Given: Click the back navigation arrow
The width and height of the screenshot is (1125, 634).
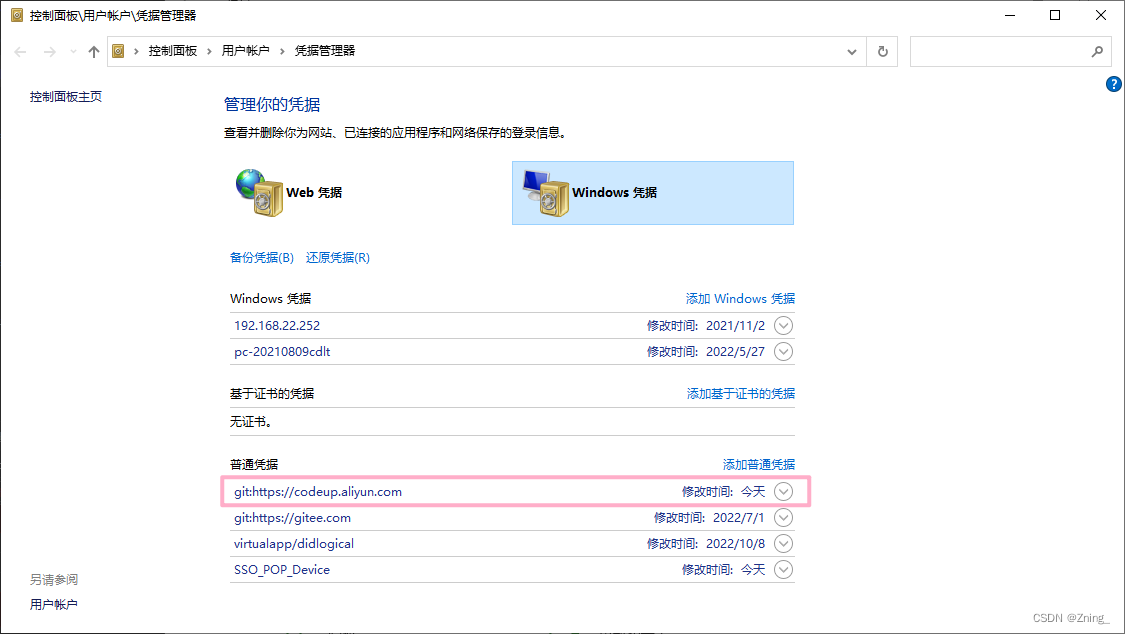Looking at the screenshot, I should [20, 51].
